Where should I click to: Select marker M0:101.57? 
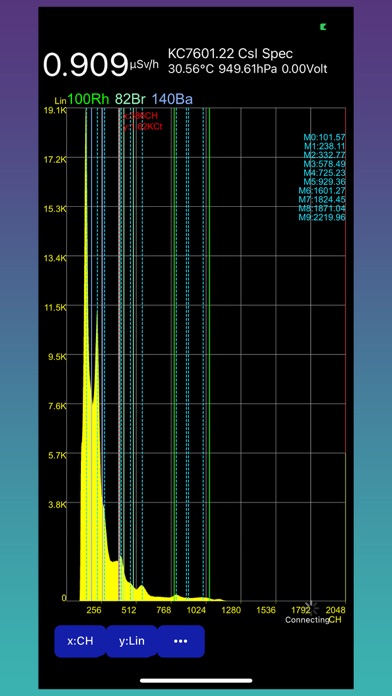pos(325,138)
